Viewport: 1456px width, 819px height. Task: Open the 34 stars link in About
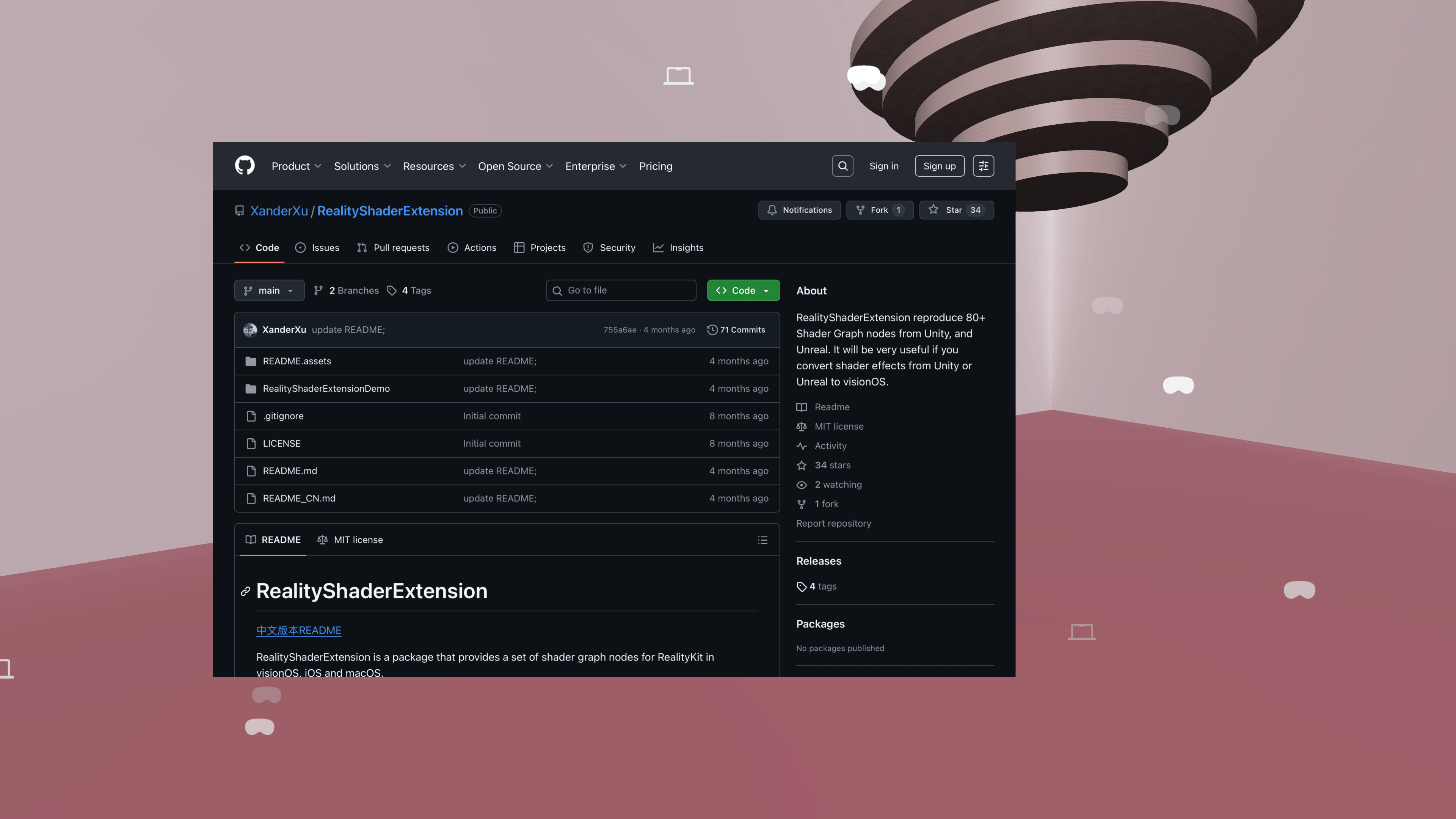click(833, 465)
